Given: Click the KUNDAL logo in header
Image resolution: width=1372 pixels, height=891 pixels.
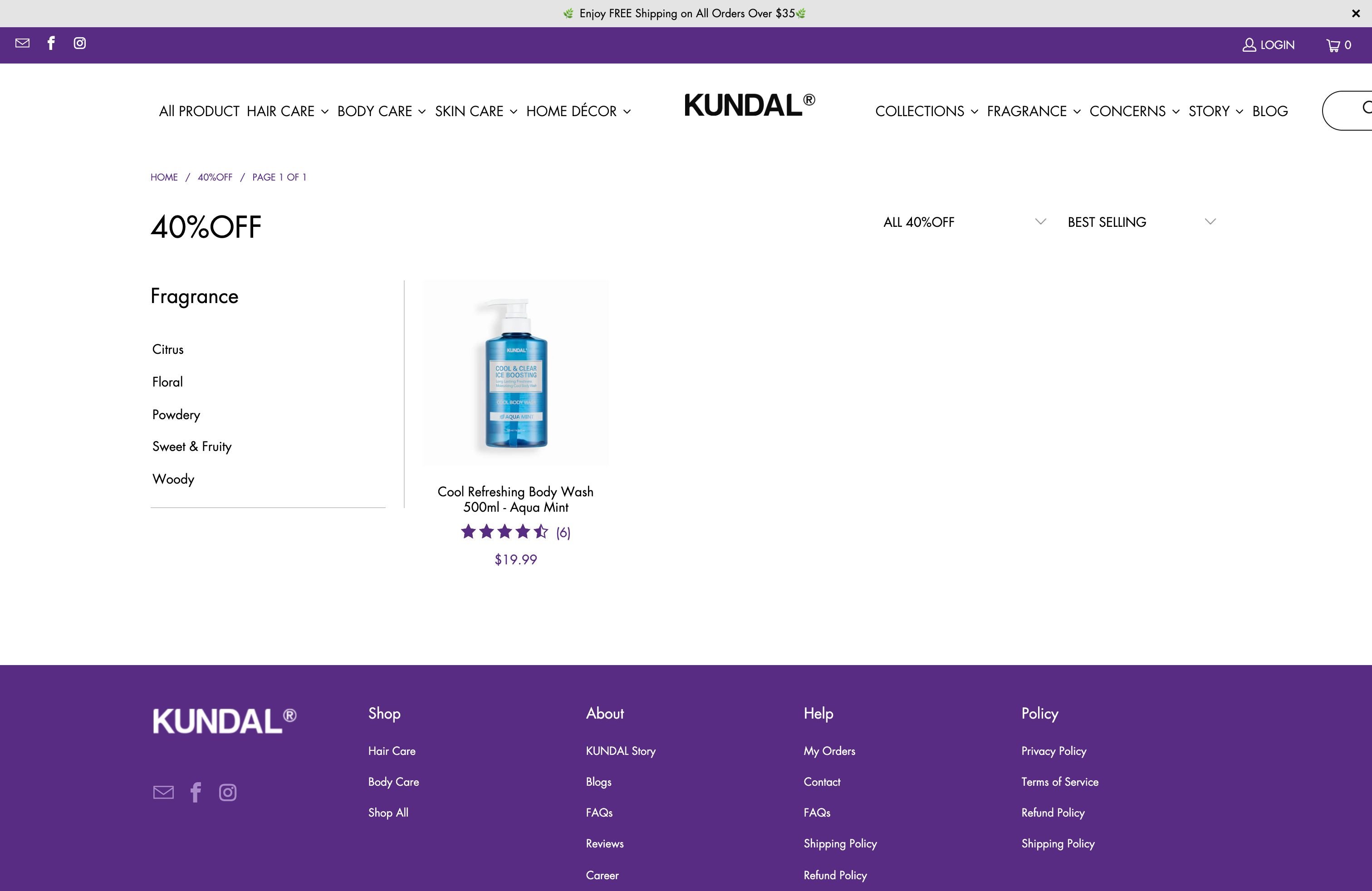Looking at the screenshot, I should click(x=750, y=105).
